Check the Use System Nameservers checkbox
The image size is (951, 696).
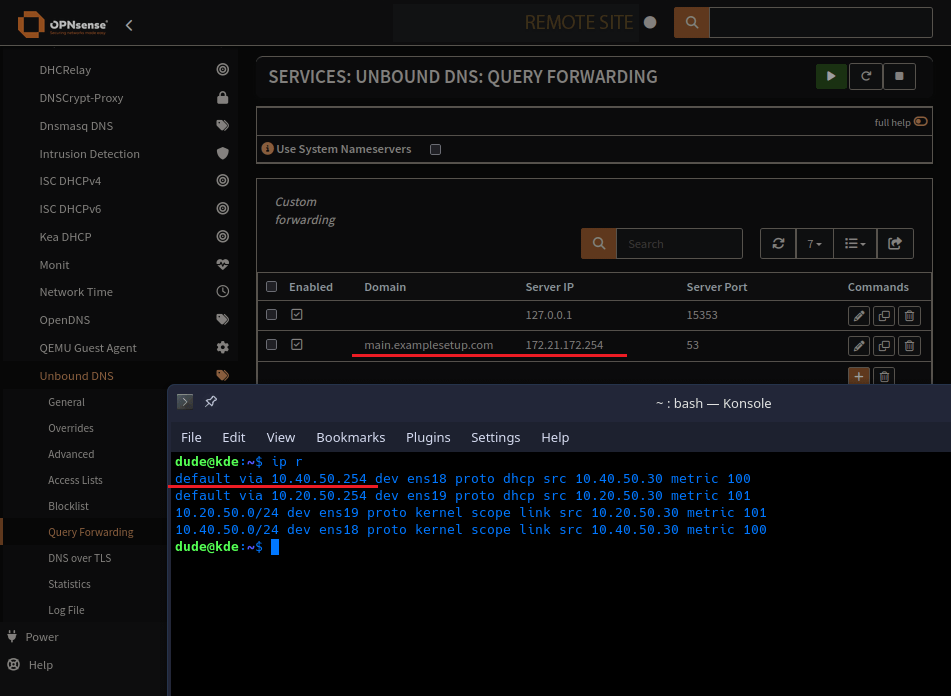coord(435,149)
